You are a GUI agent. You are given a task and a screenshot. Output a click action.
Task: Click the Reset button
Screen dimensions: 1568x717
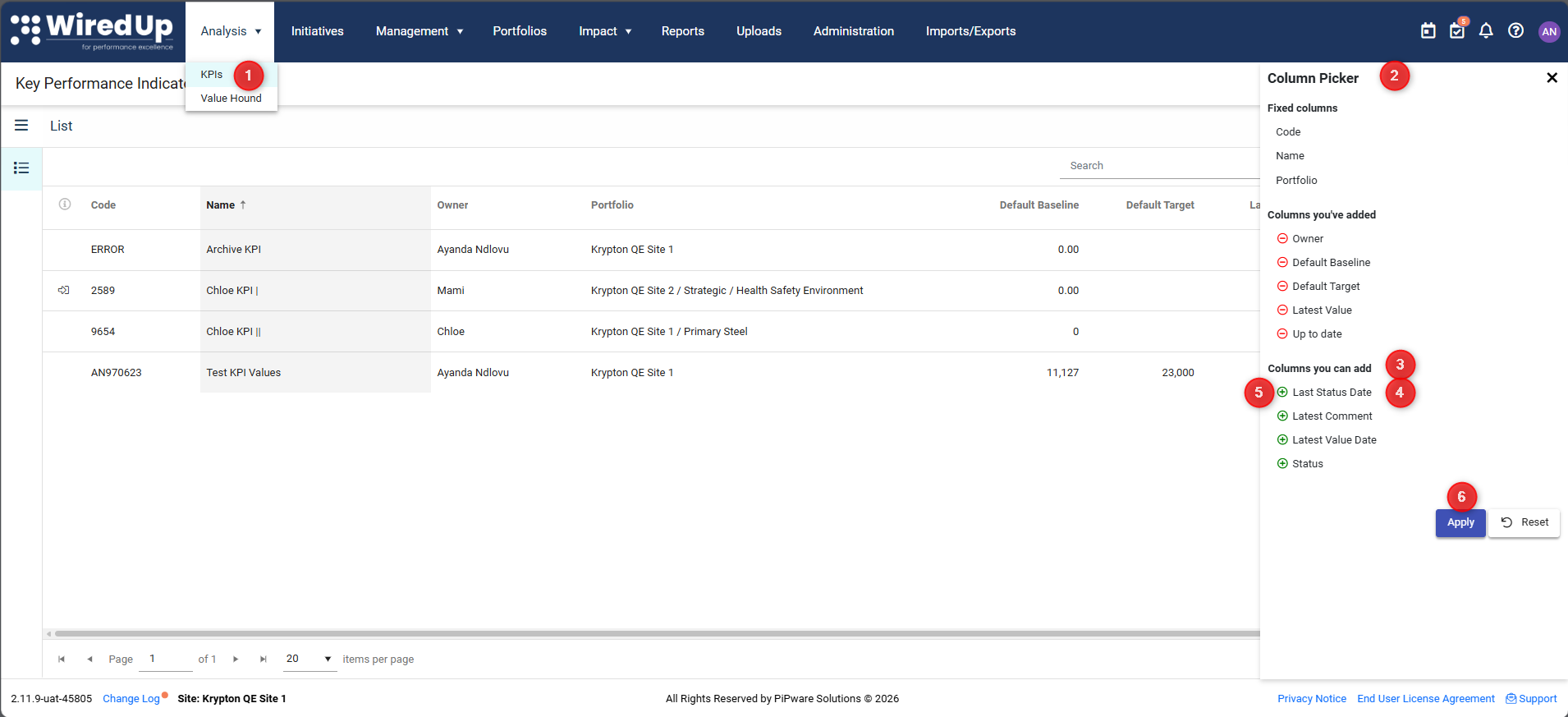coord(1524,522)
